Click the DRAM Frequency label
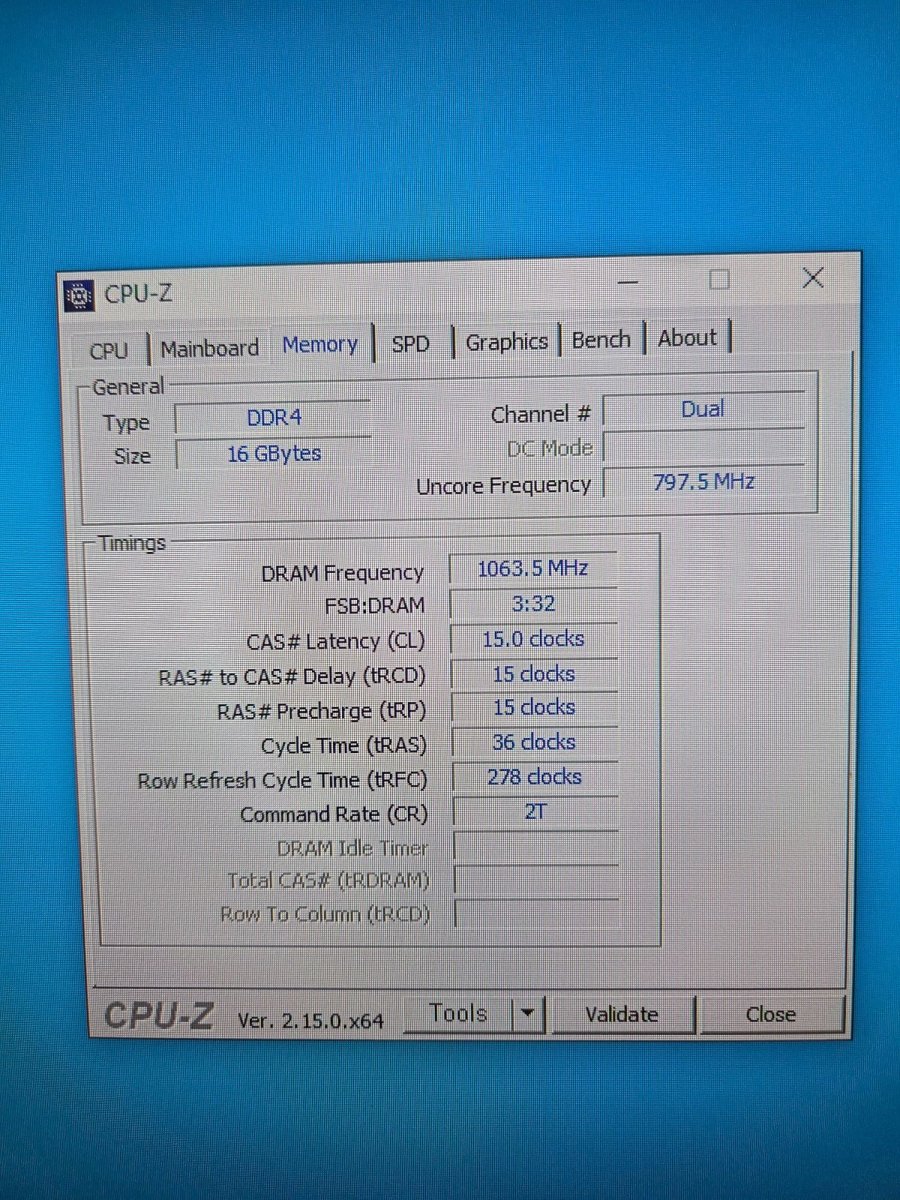This screenshot has height=1200, width=900. [342, 574]
